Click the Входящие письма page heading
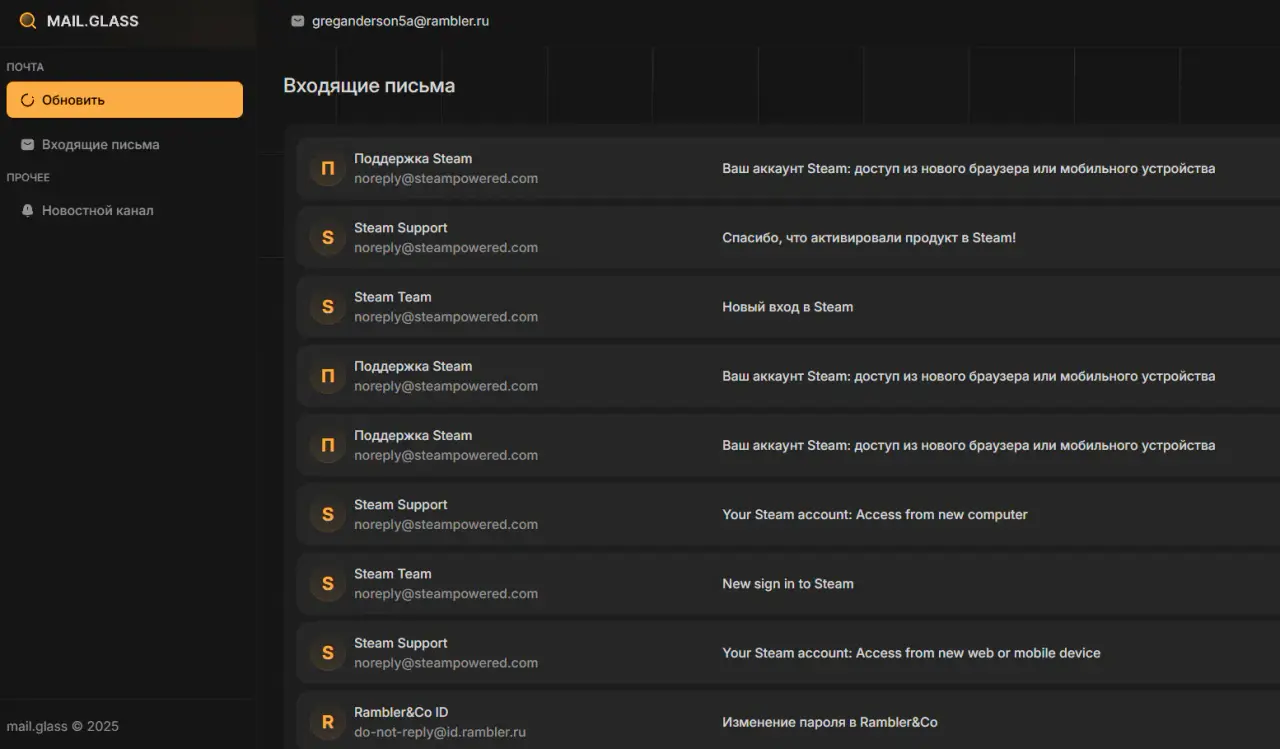Viewport: 1280px width, 749px height. pos(369,86)
